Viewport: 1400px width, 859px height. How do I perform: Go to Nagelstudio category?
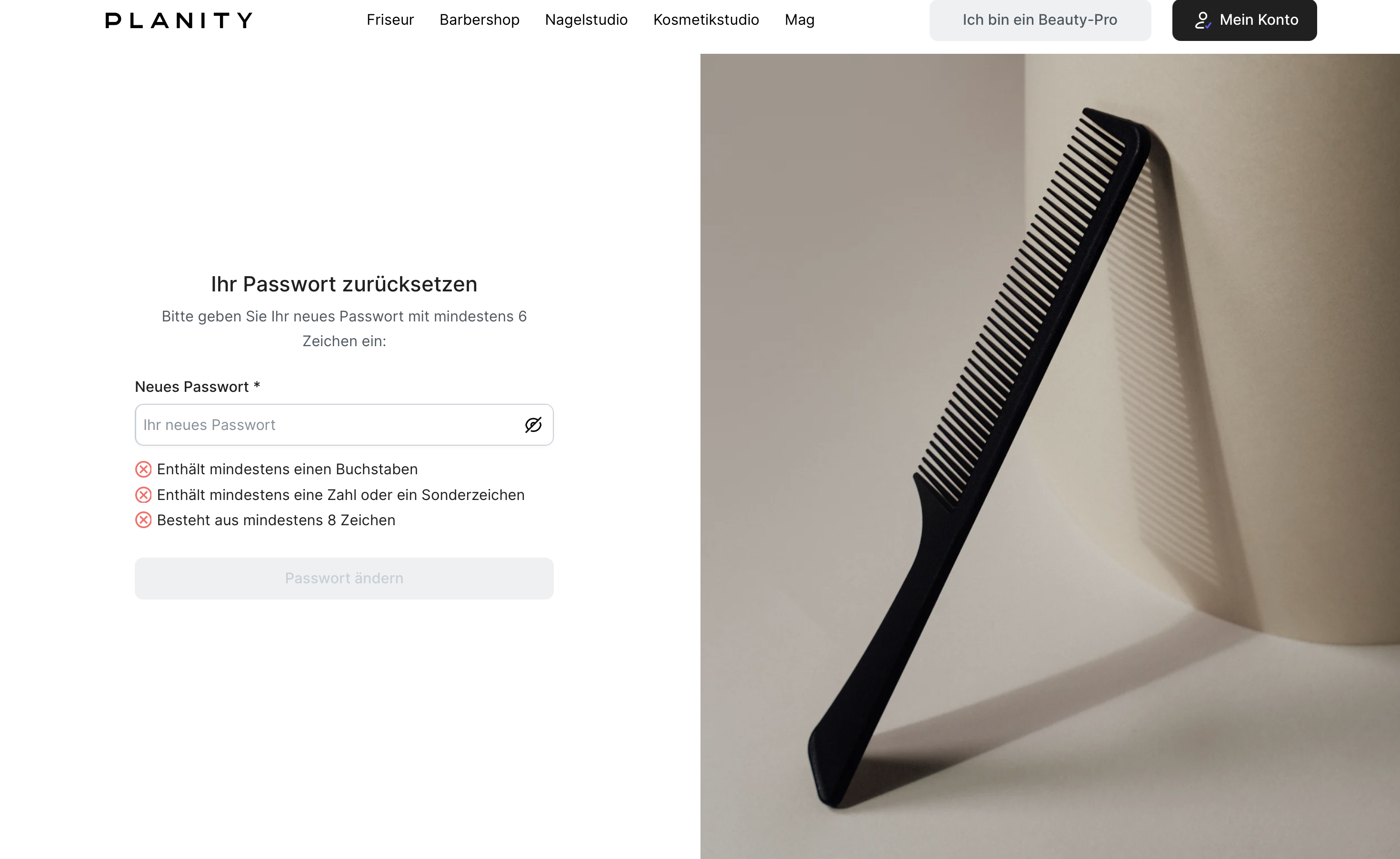pyautogui.click(x=586, y=20)
